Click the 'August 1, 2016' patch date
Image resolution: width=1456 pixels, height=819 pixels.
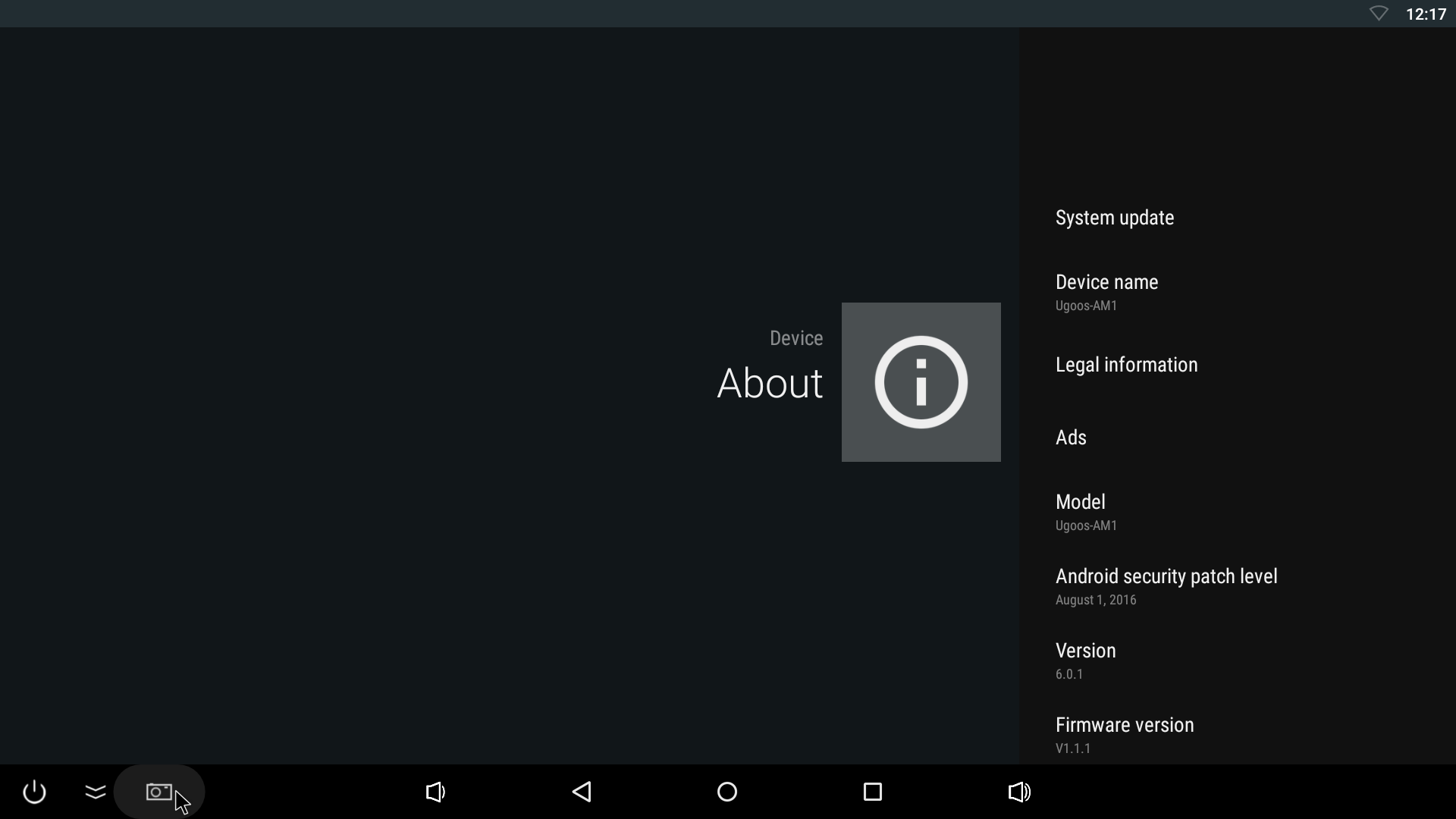(1096, 600)
